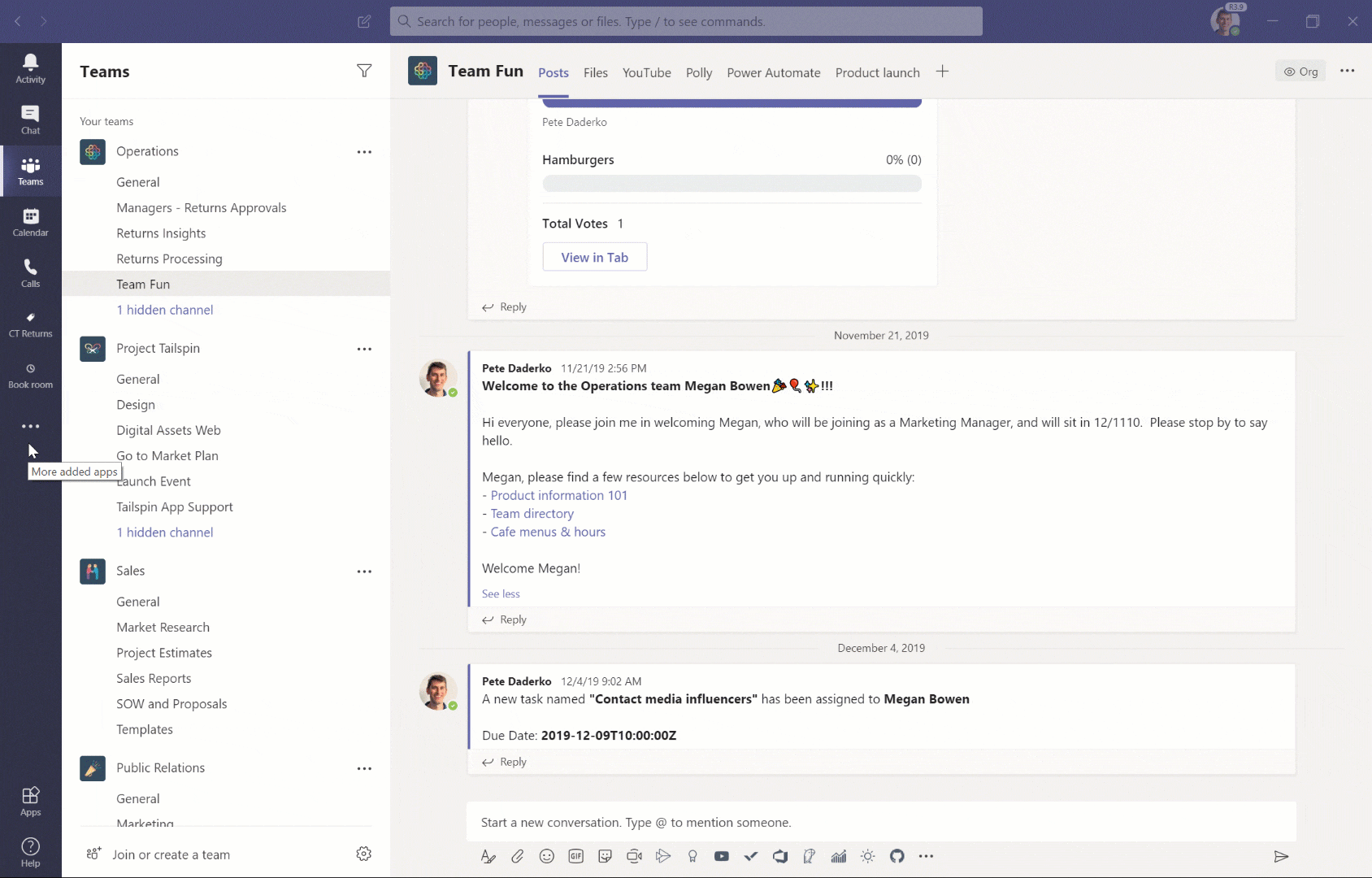Expand hidden channel under Project Tailspin
The width and height of the screenshot is (1372, 878).
click(165, 532)
